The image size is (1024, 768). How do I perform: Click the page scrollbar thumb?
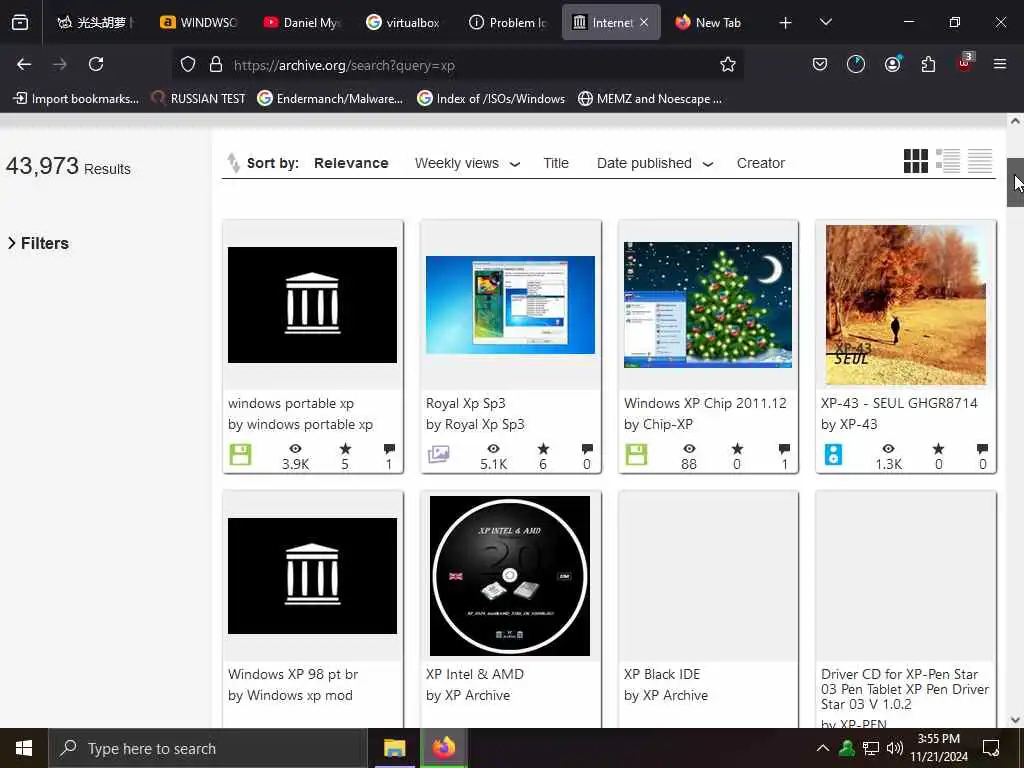tap(1015, 182)
